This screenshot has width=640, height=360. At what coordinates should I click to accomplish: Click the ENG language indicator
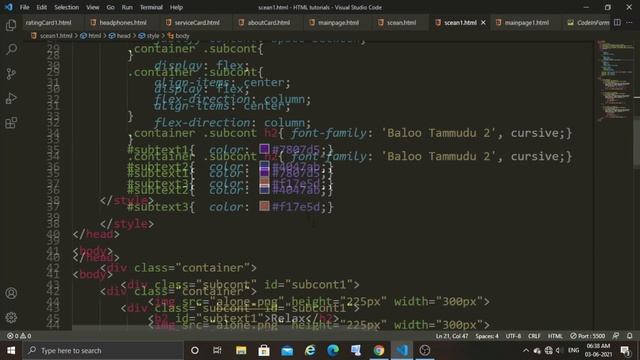pyautogui.click(x=573, y=350)
